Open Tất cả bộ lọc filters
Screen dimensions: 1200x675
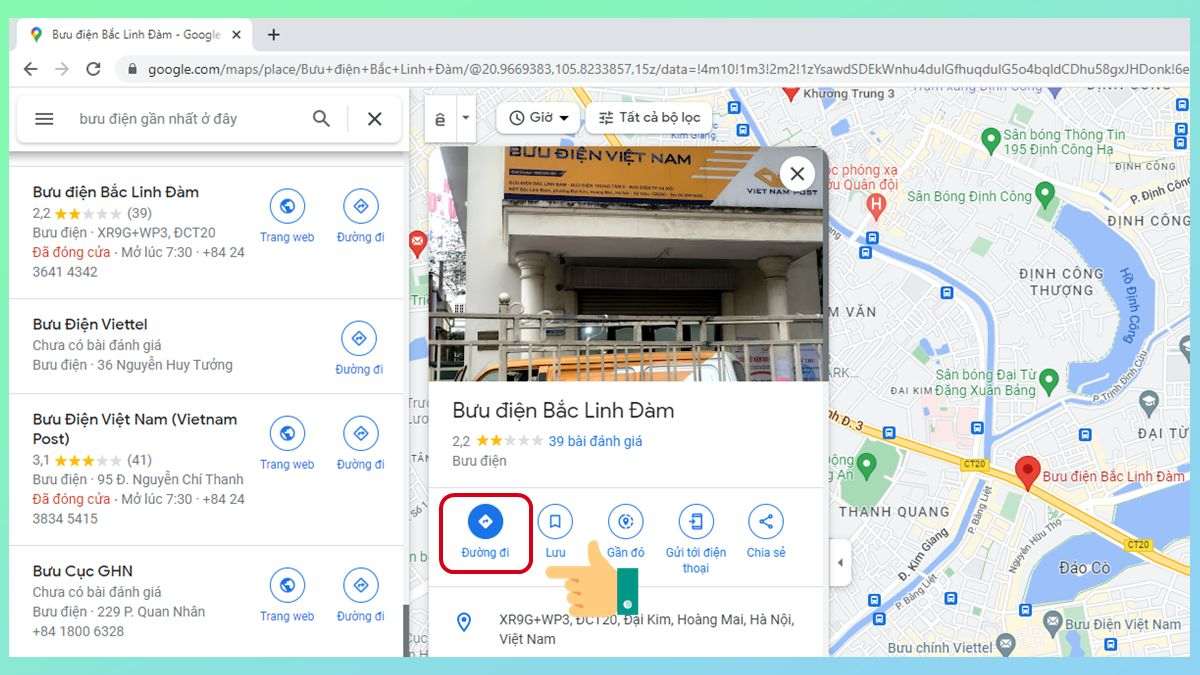click(649, 118)
